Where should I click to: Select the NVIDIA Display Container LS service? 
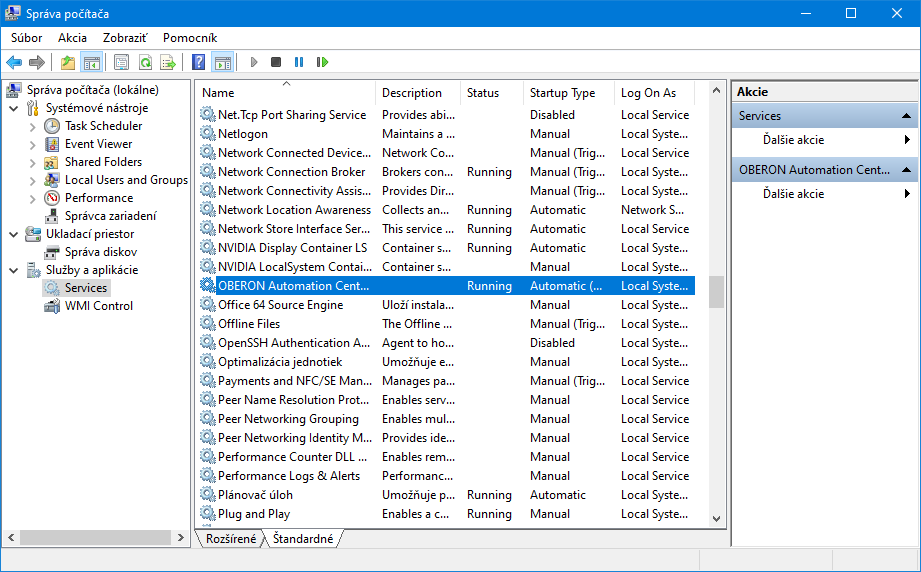tap(446, 248)
